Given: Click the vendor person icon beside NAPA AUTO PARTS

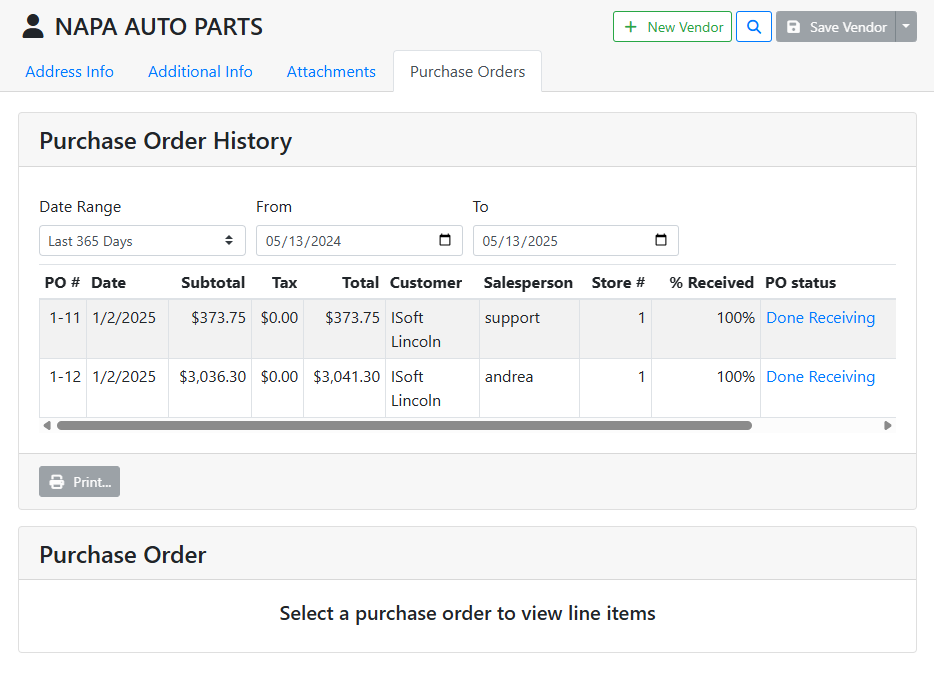Looking at the screenshot, I should [34, 27].
